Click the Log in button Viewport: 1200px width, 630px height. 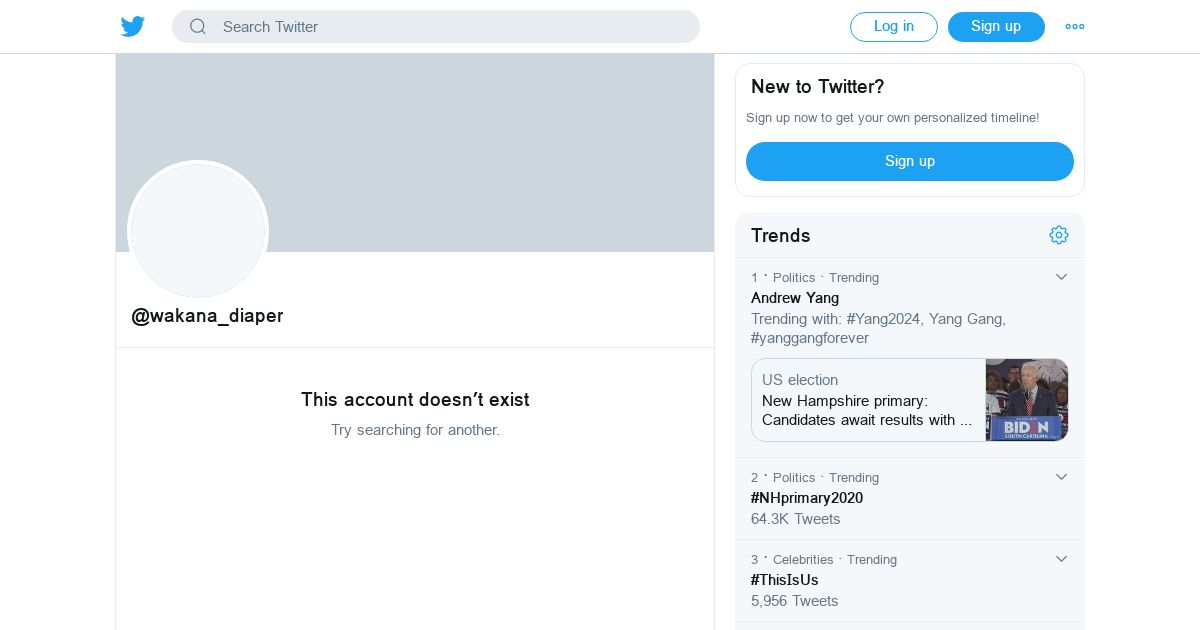click(893, 27)
